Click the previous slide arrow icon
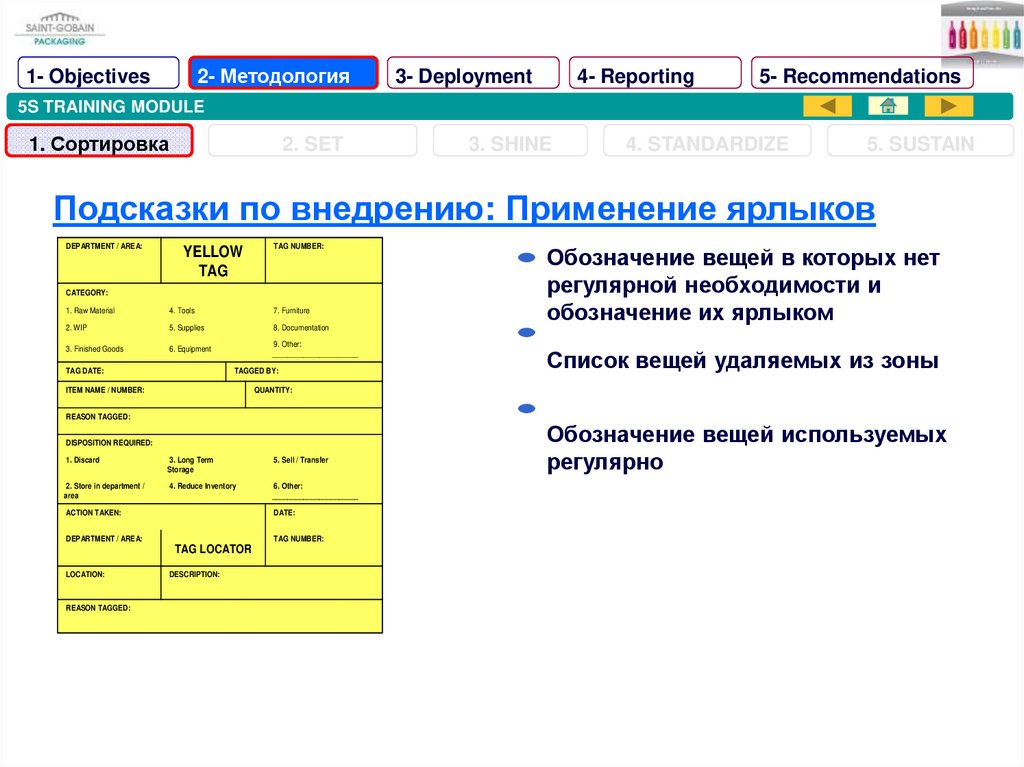Viewport: 1024px width, 767px height. coord(827,106)
